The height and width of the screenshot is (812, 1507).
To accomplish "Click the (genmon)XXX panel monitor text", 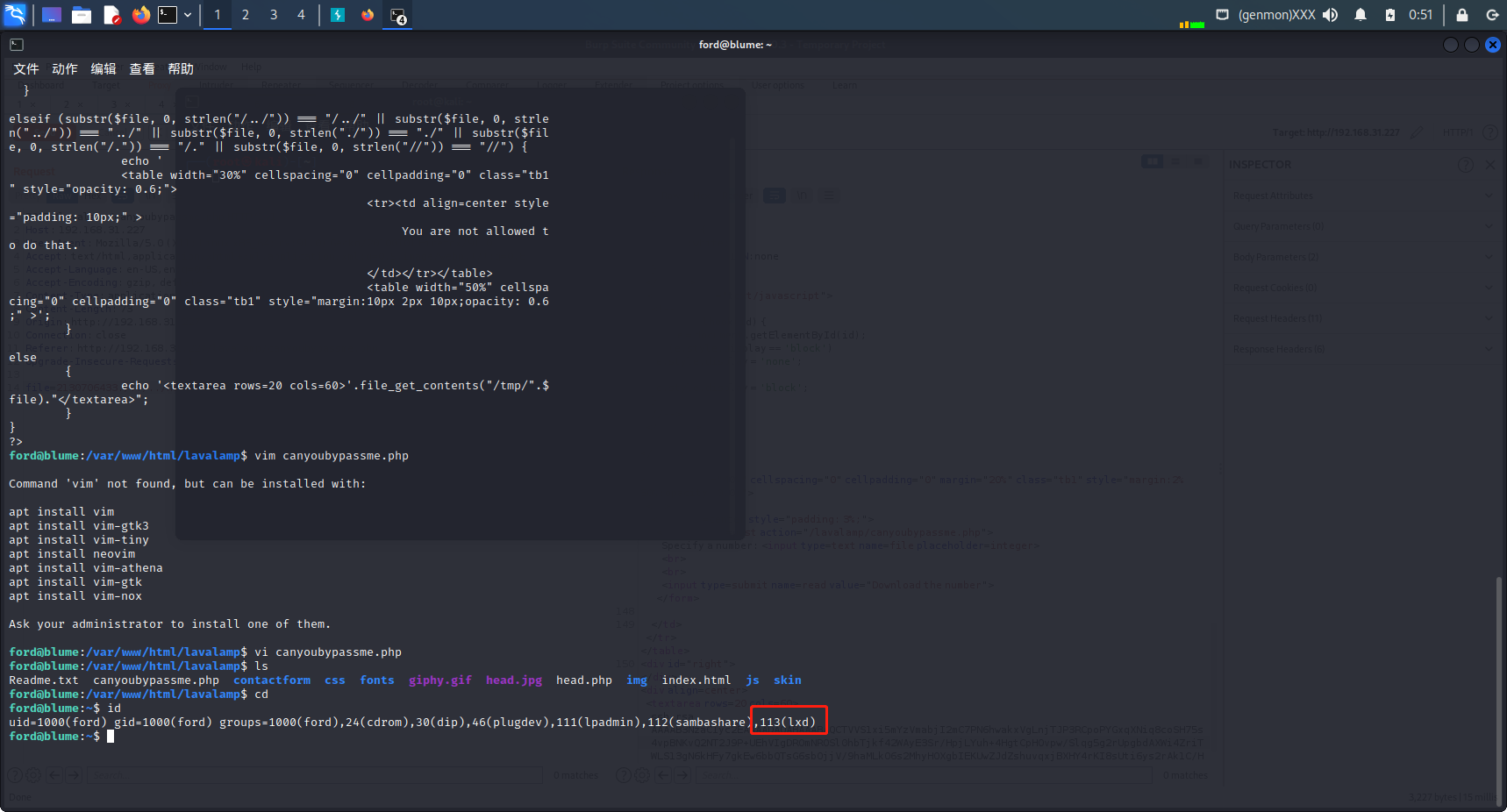I will (1276, 15).
